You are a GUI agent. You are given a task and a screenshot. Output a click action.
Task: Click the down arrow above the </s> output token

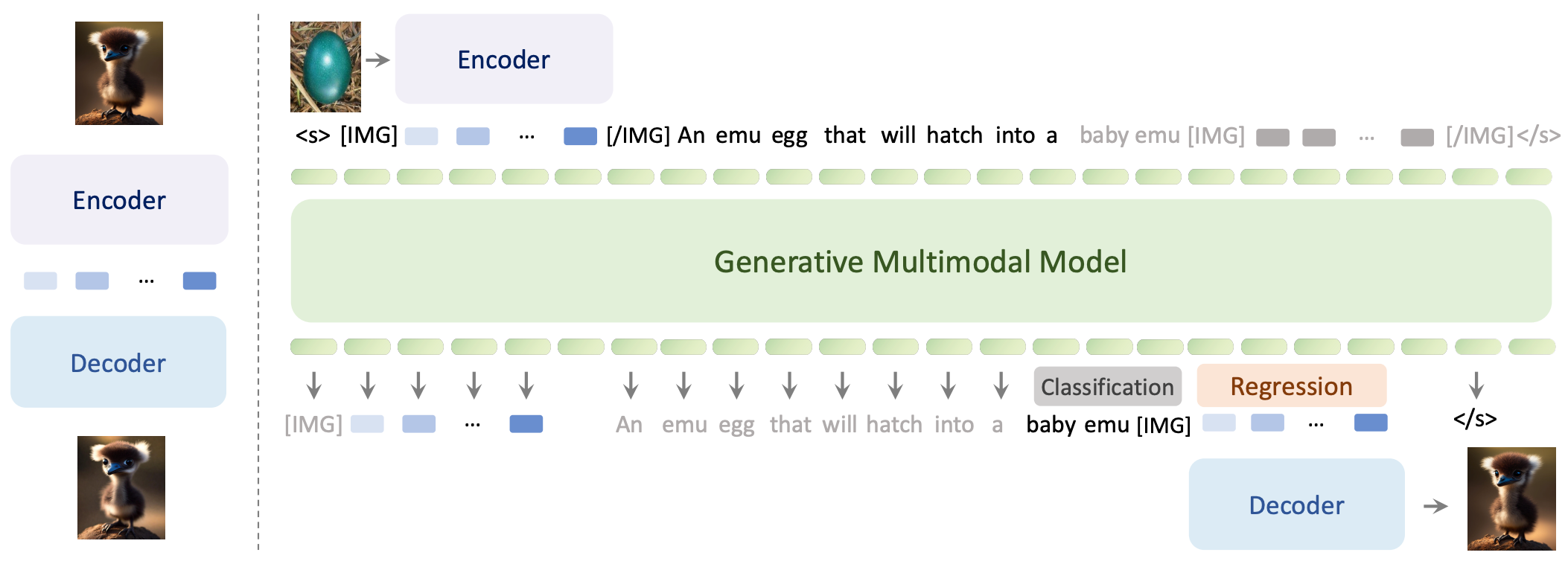[x=1476, y=385]
